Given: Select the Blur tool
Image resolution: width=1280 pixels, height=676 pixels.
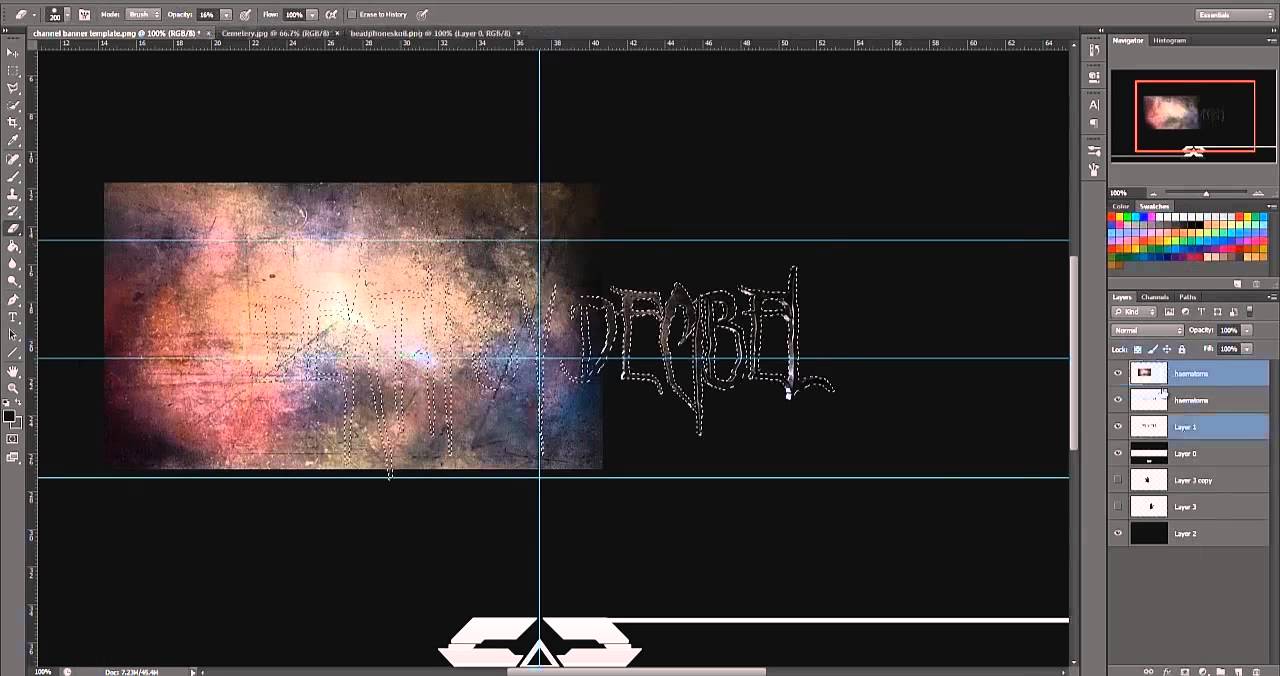Looking at the screenshot, I should (x=13, y=264).
